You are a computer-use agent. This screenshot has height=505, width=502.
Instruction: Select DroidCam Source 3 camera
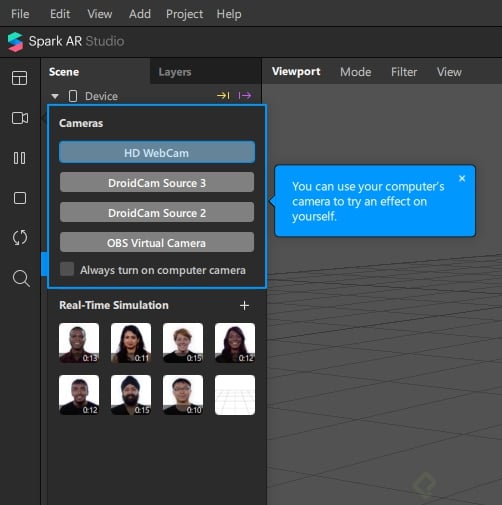[157, 182]
